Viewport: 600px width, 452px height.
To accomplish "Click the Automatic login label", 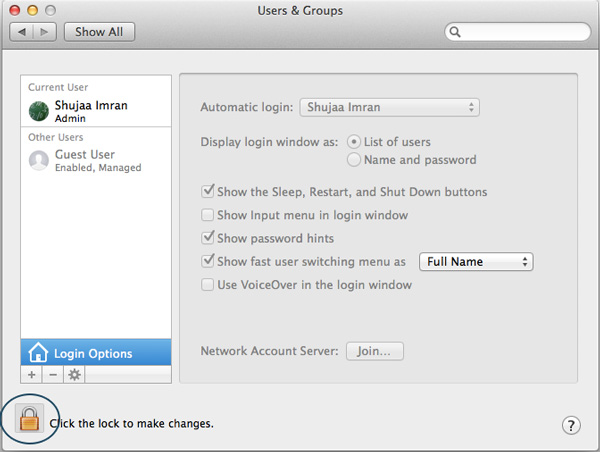I will point(247,107).
